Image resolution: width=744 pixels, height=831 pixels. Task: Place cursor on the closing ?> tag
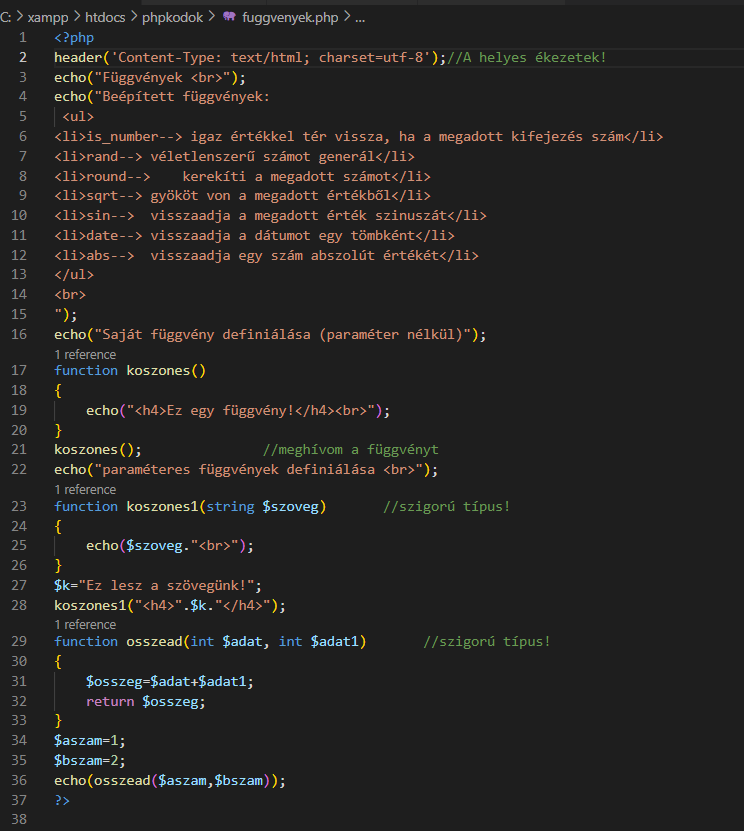(62, 800)
